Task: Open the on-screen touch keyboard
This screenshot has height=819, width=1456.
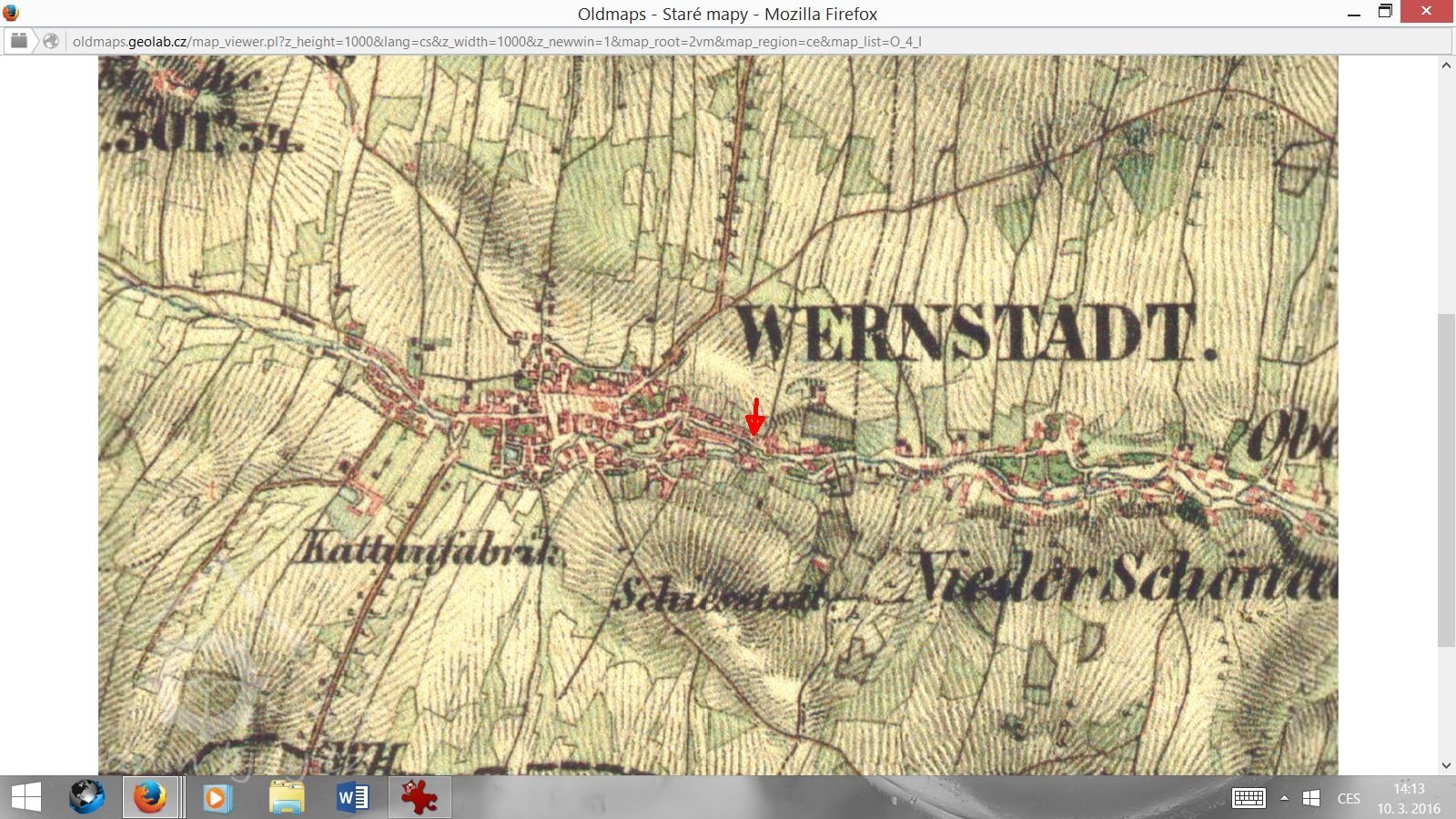Action: 1249,798
